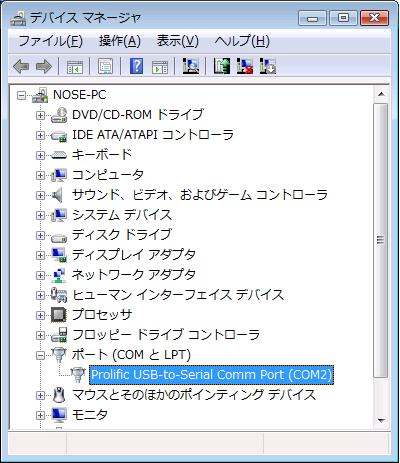Select Prolific USB-to-Serial Comm Port (COM2)

(x=212, y=375)
